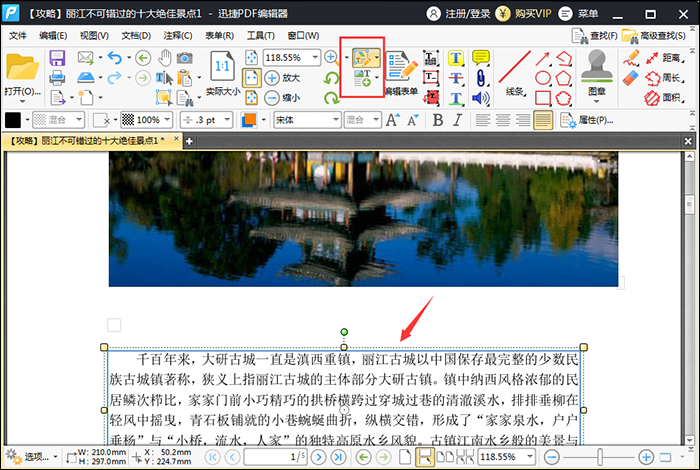Open the 工具(T) menu
Viewport: 700px width, 470px height.
261,35
